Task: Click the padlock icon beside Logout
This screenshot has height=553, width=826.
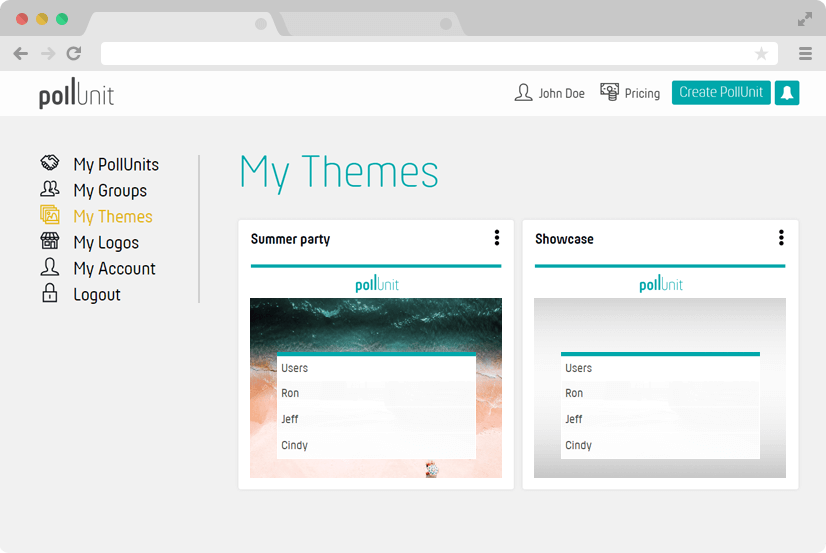Action: pyautogui.click(x=50, y=293)
